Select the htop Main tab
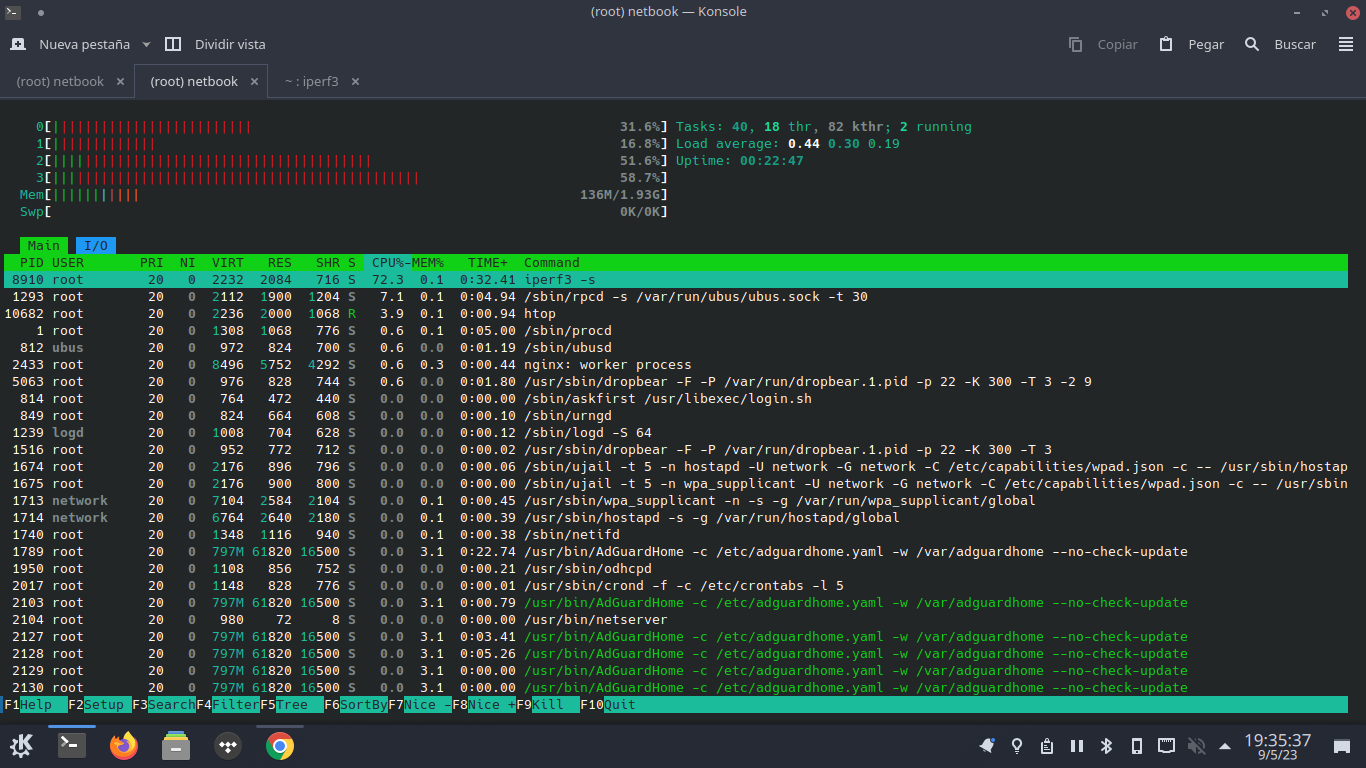Image resolution: width=1366 pixels, height=768 pixels. pyautogui.click(x=44, y=245)
